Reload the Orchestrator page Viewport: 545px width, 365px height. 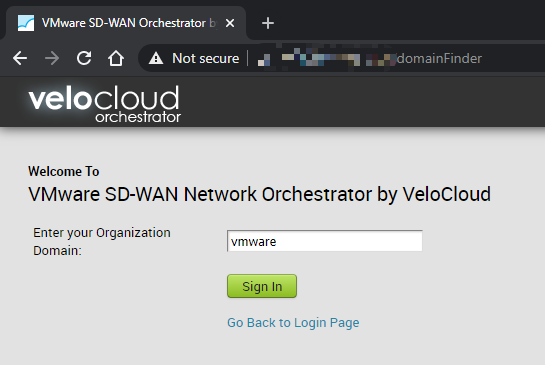[84, 58]
